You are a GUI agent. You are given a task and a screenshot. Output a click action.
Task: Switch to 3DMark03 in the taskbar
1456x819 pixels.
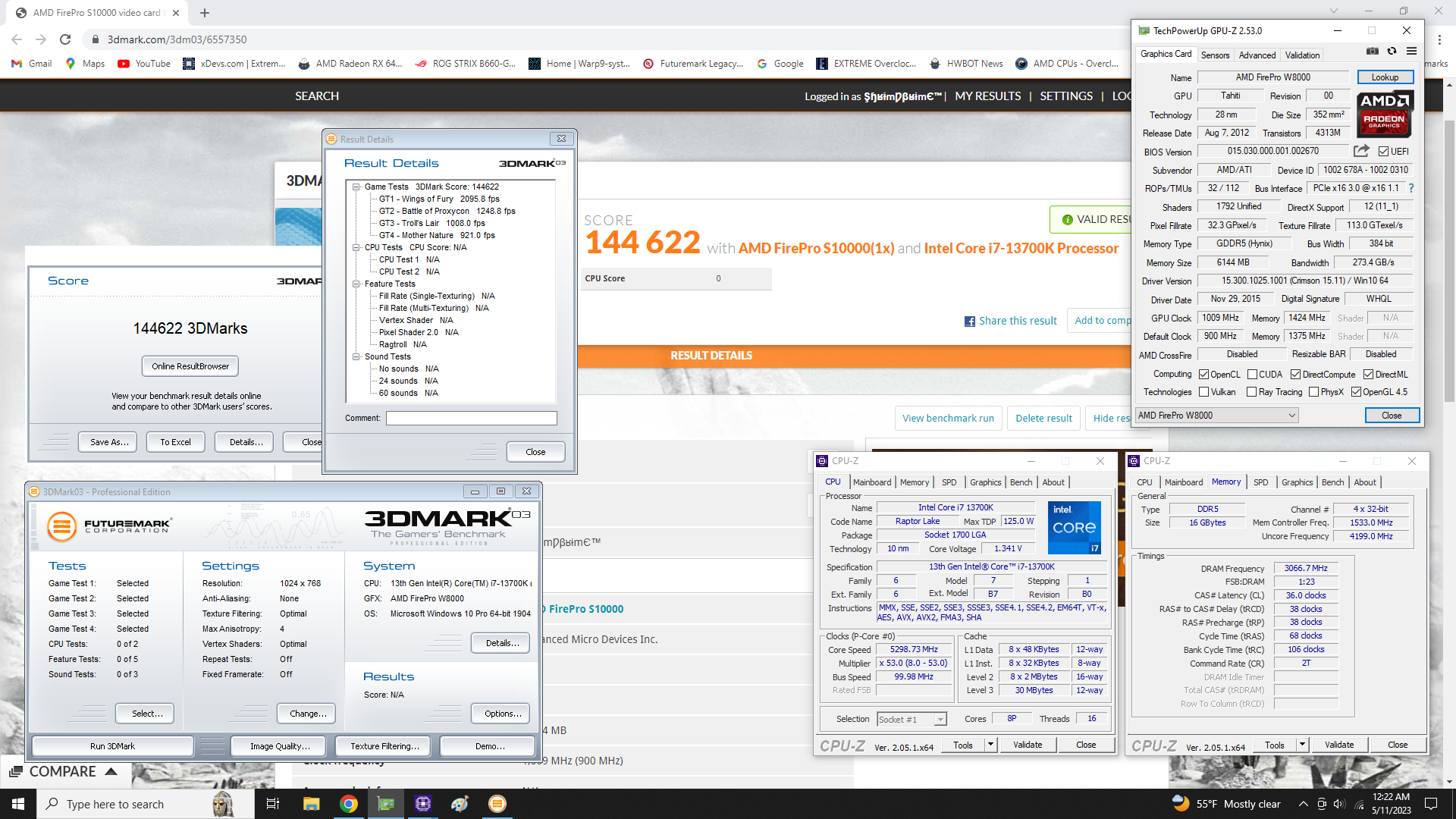click(x=497, y=804)
